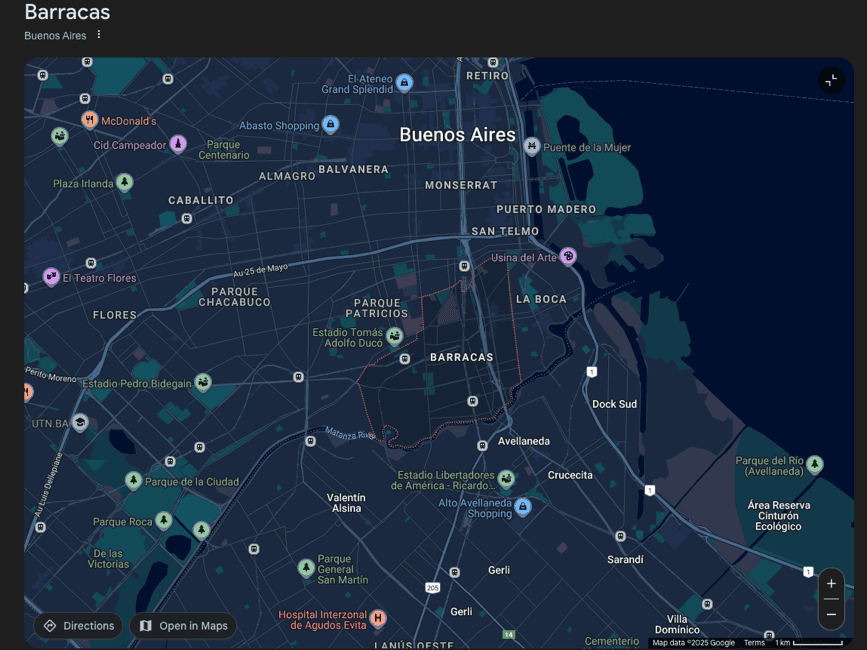This screenshot has width=867, height=650.
Task: Select the El Teatro Flores pin
Action: (x=51, y=277)
